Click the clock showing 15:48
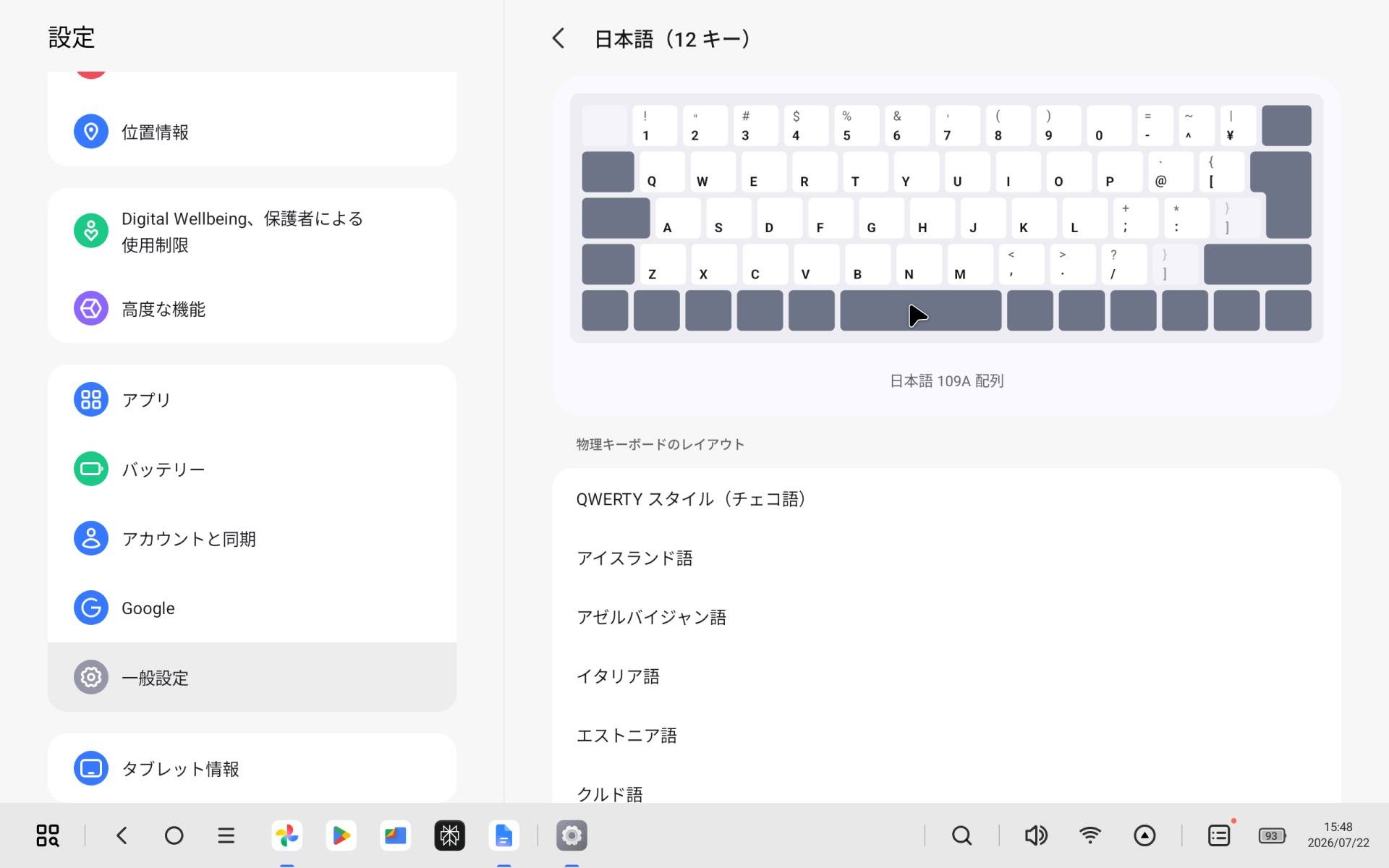This screenshot has height=868, width=1389. pyautogui.click(x=1338, y=827)
